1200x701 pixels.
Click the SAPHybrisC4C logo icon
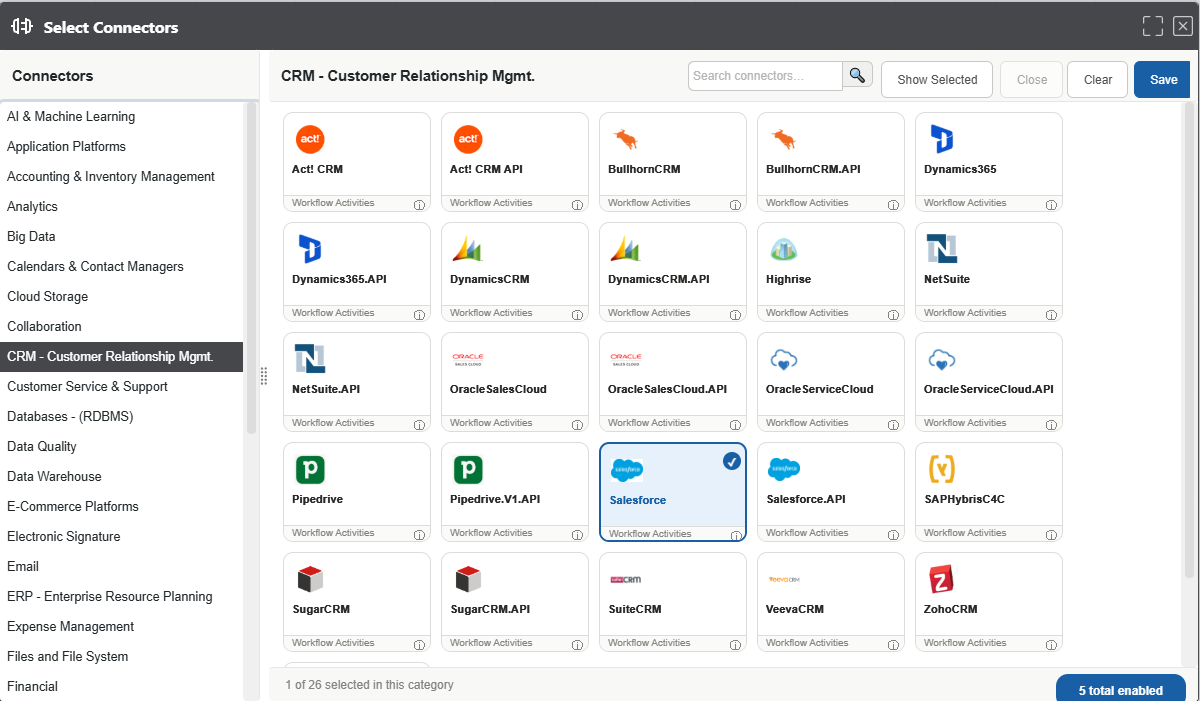[x=942, y=469]
